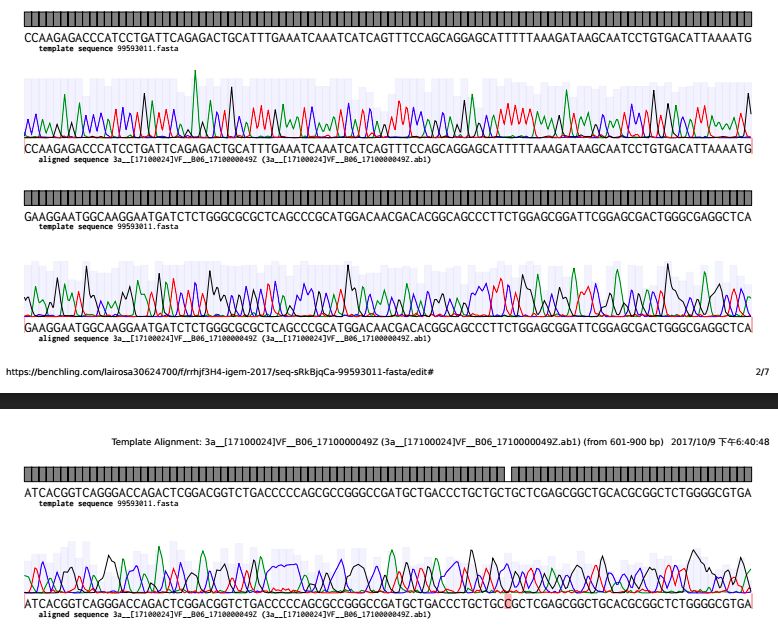Click the gray coverage bar above the second sequence
The image size is (778, 630).
pos(388,198)
